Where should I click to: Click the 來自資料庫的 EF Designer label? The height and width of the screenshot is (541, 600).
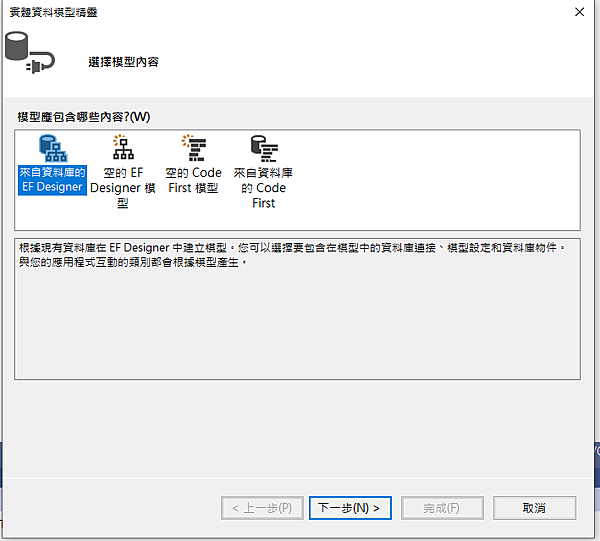pyautogui.click(x=52, y=180)
